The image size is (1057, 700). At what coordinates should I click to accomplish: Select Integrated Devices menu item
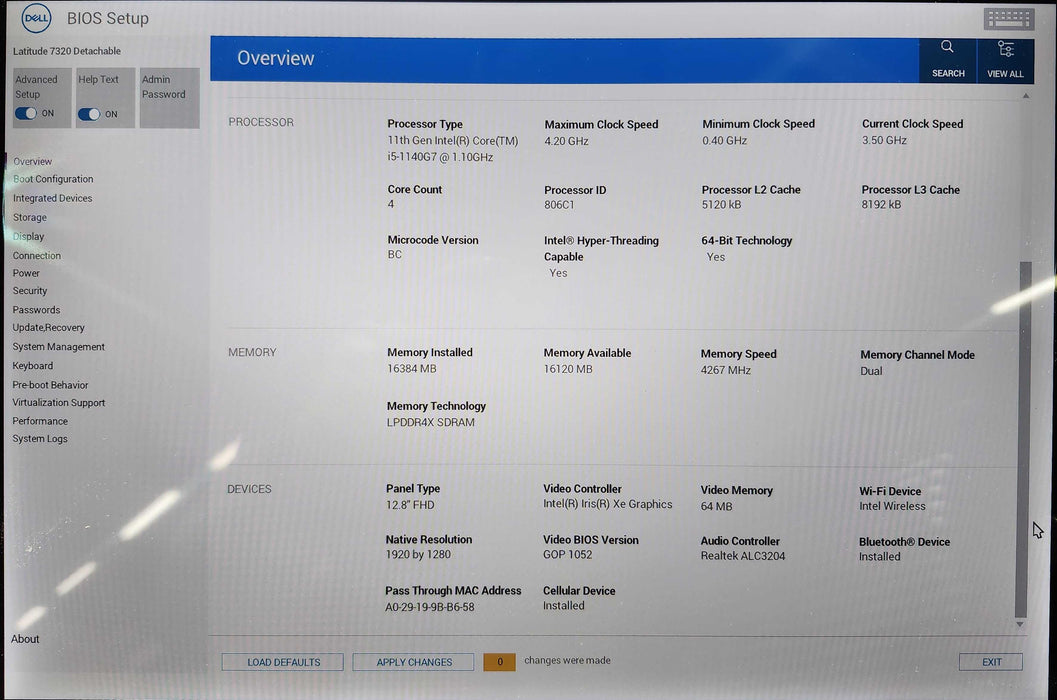(x=53, y=199)
